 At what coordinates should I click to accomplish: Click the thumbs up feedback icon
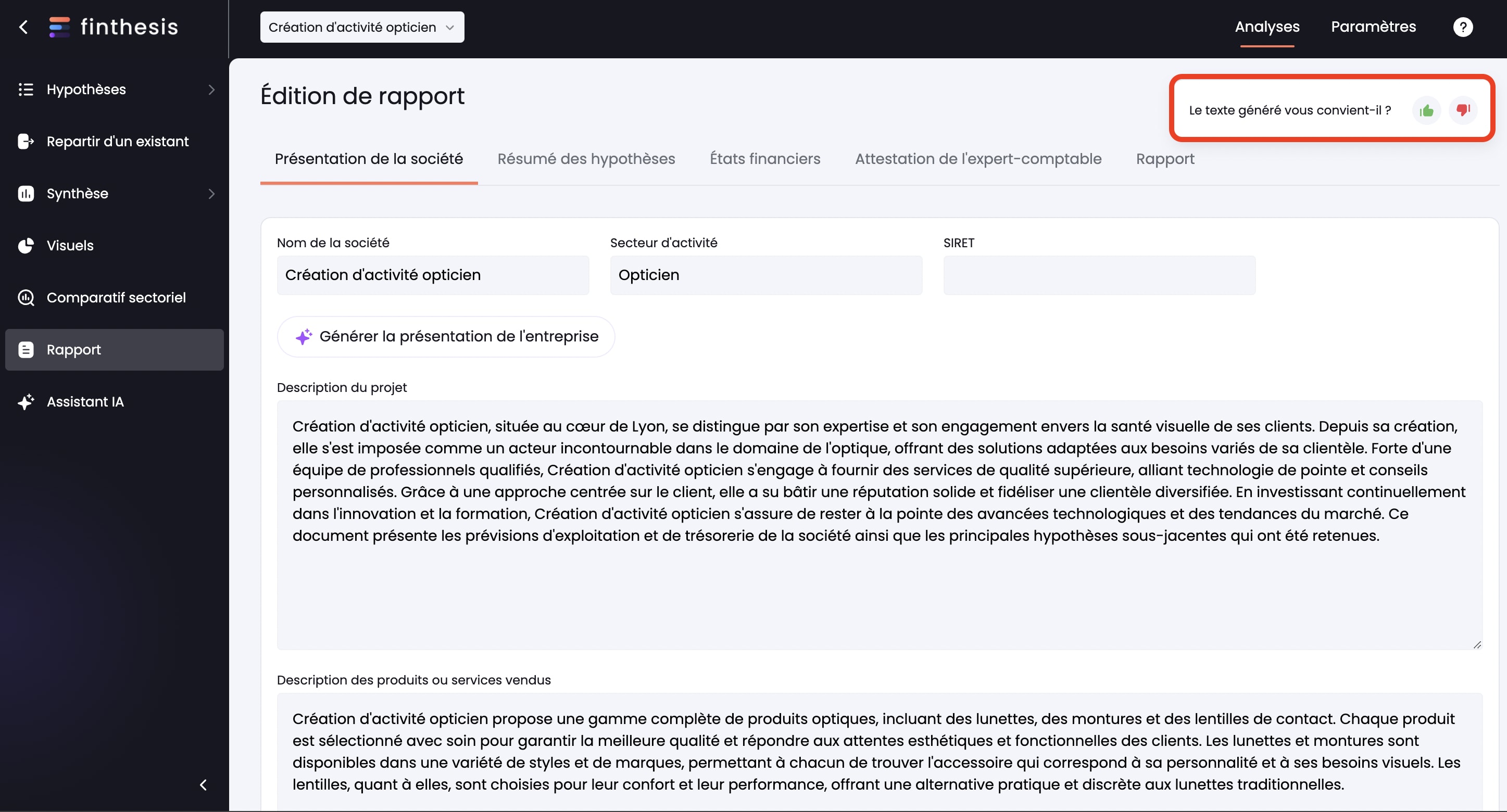(x=1426, y=110)
